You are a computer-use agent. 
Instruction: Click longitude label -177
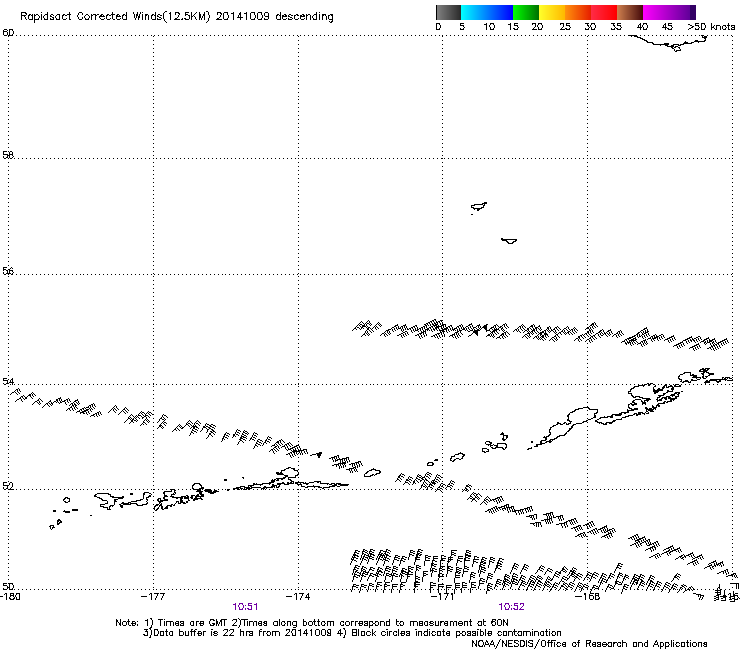[x=153, y=596]
